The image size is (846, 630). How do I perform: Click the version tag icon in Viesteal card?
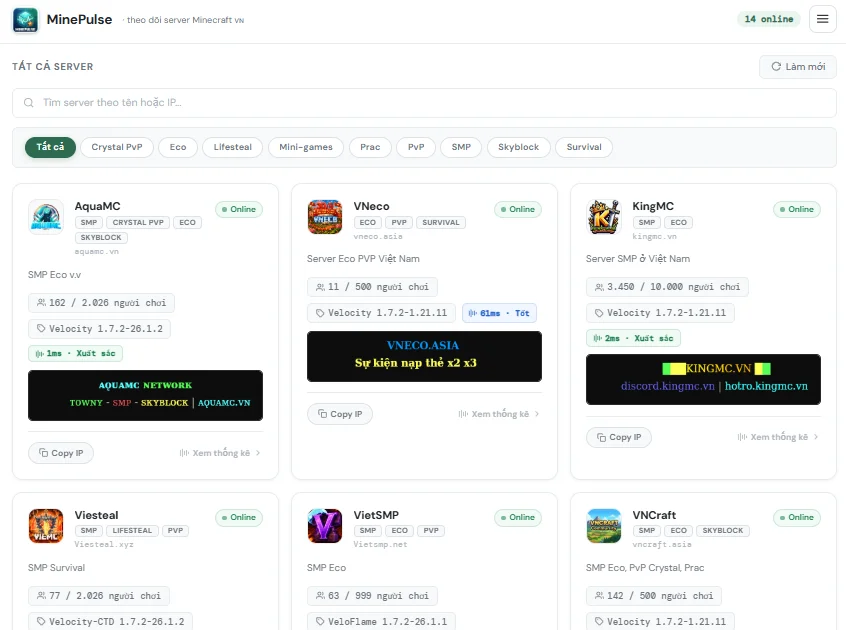(x=41, y=621)
